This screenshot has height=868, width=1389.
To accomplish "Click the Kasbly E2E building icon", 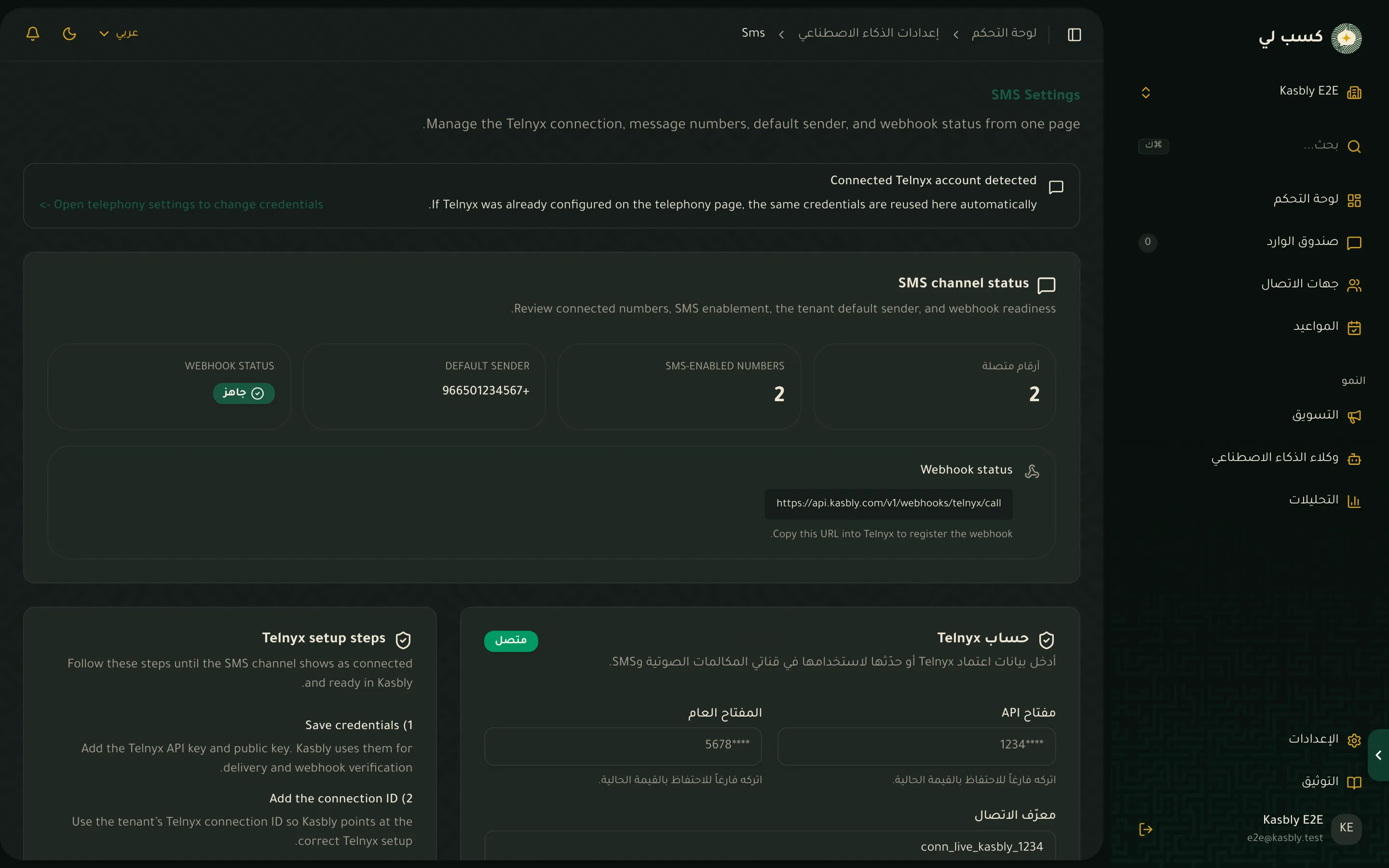I will click(x=1354, y=93).
